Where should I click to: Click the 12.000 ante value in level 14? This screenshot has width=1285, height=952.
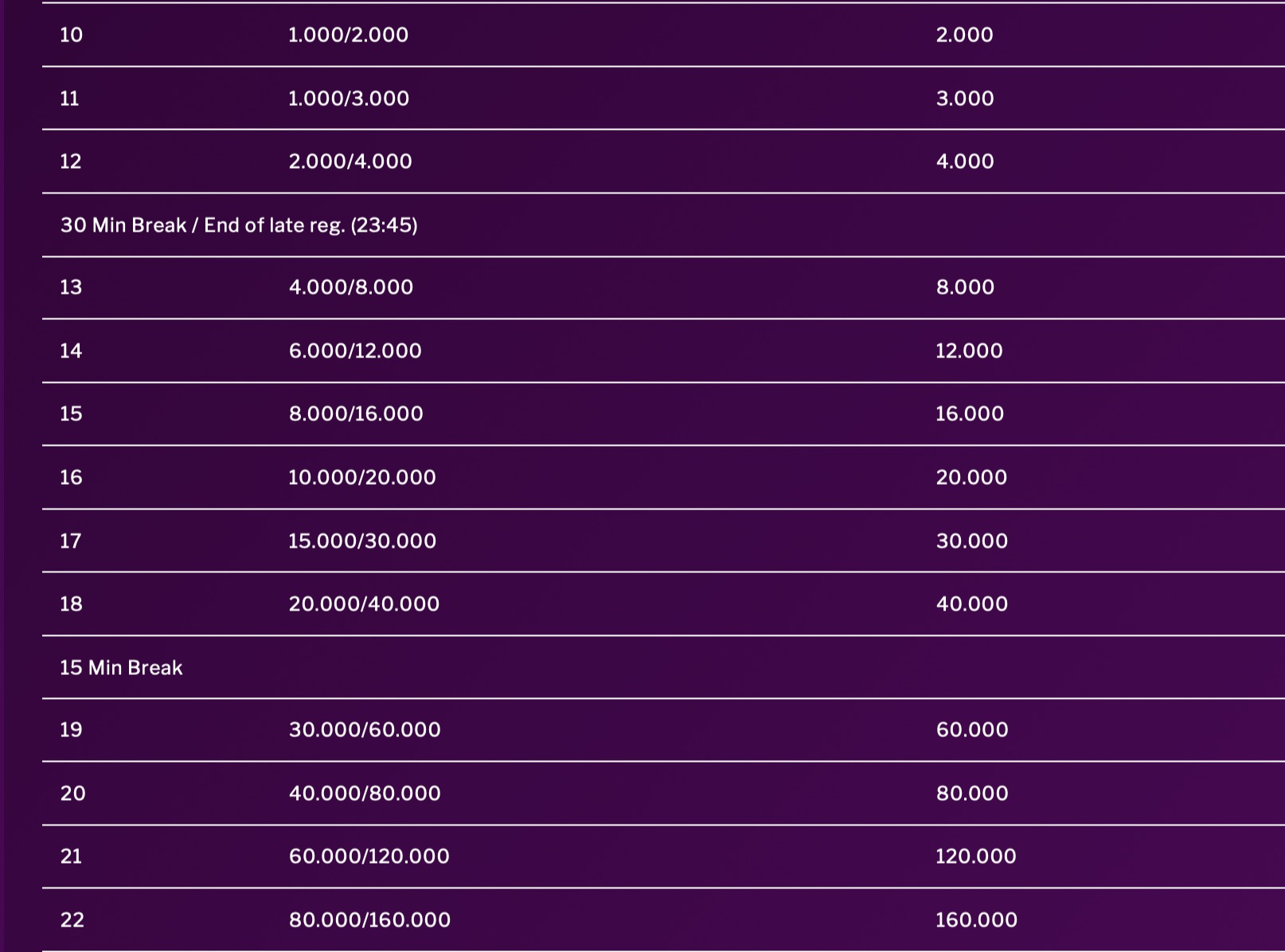pos(968,351)
